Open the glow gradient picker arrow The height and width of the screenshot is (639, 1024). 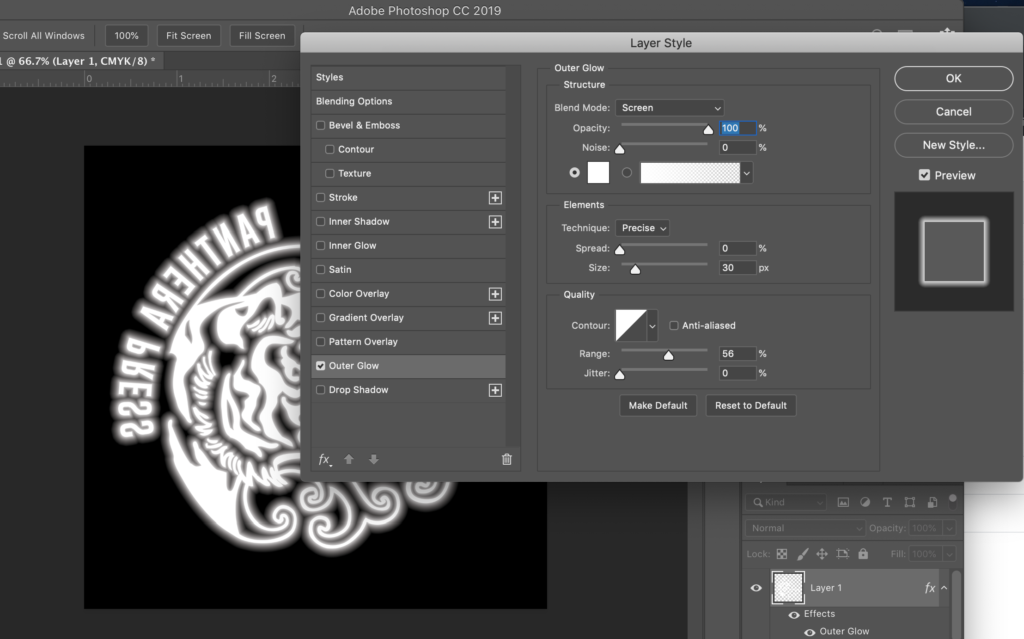click(x=746, y=173)
